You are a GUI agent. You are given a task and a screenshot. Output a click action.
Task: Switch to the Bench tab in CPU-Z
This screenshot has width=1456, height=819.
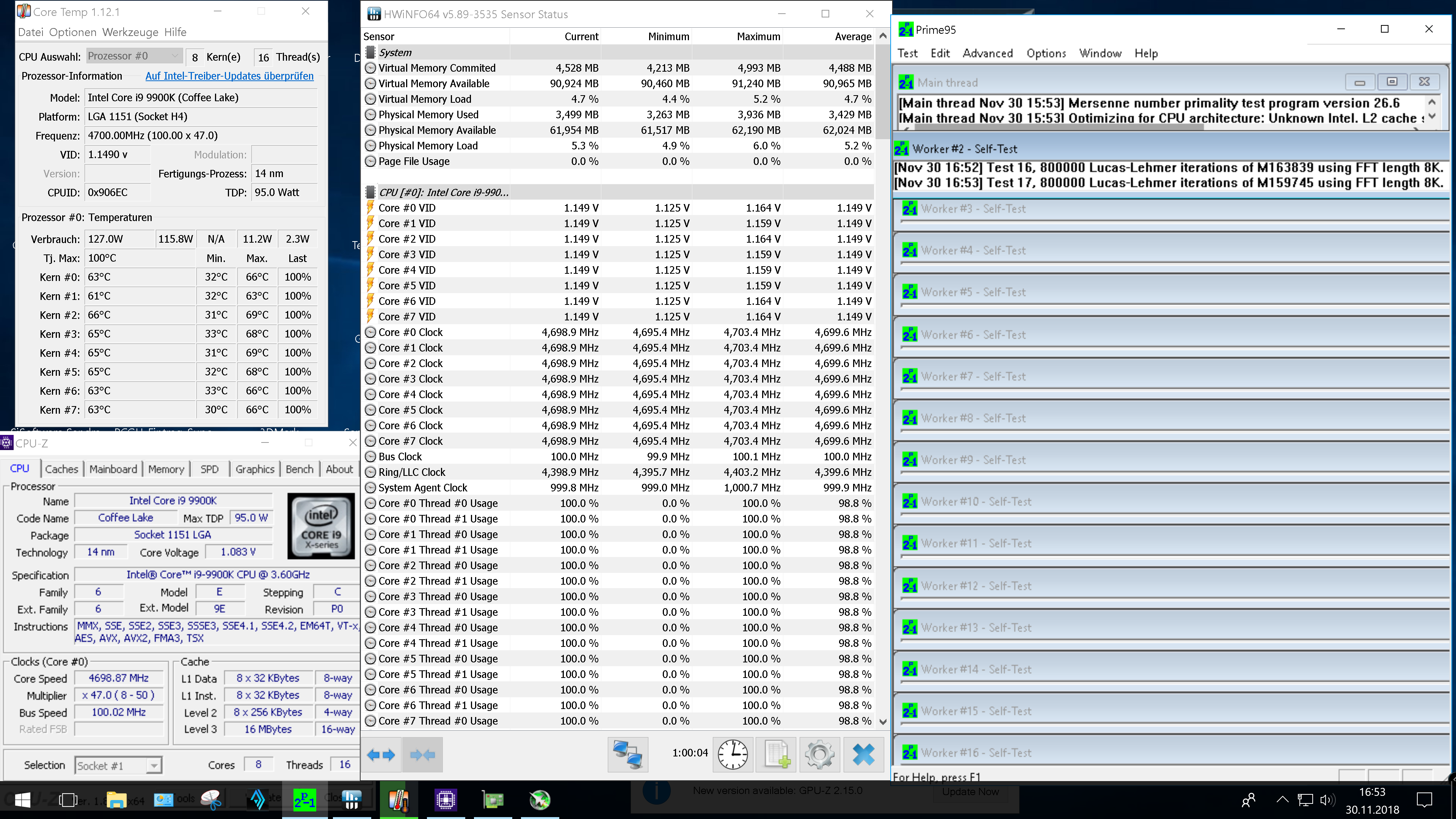click(x=300, y=469)
